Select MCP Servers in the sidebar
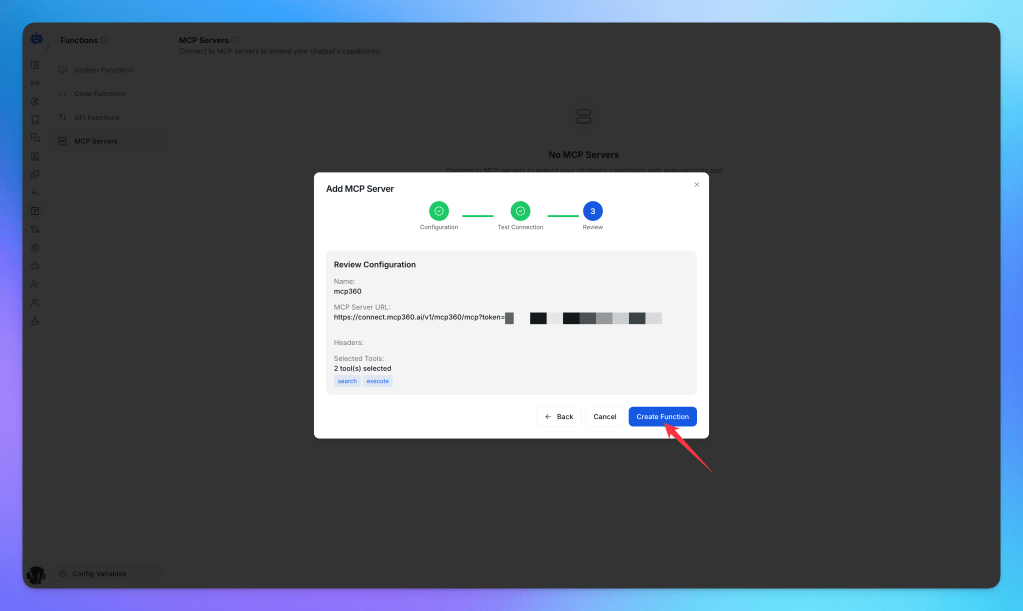1023x611 pixels. 95,141
